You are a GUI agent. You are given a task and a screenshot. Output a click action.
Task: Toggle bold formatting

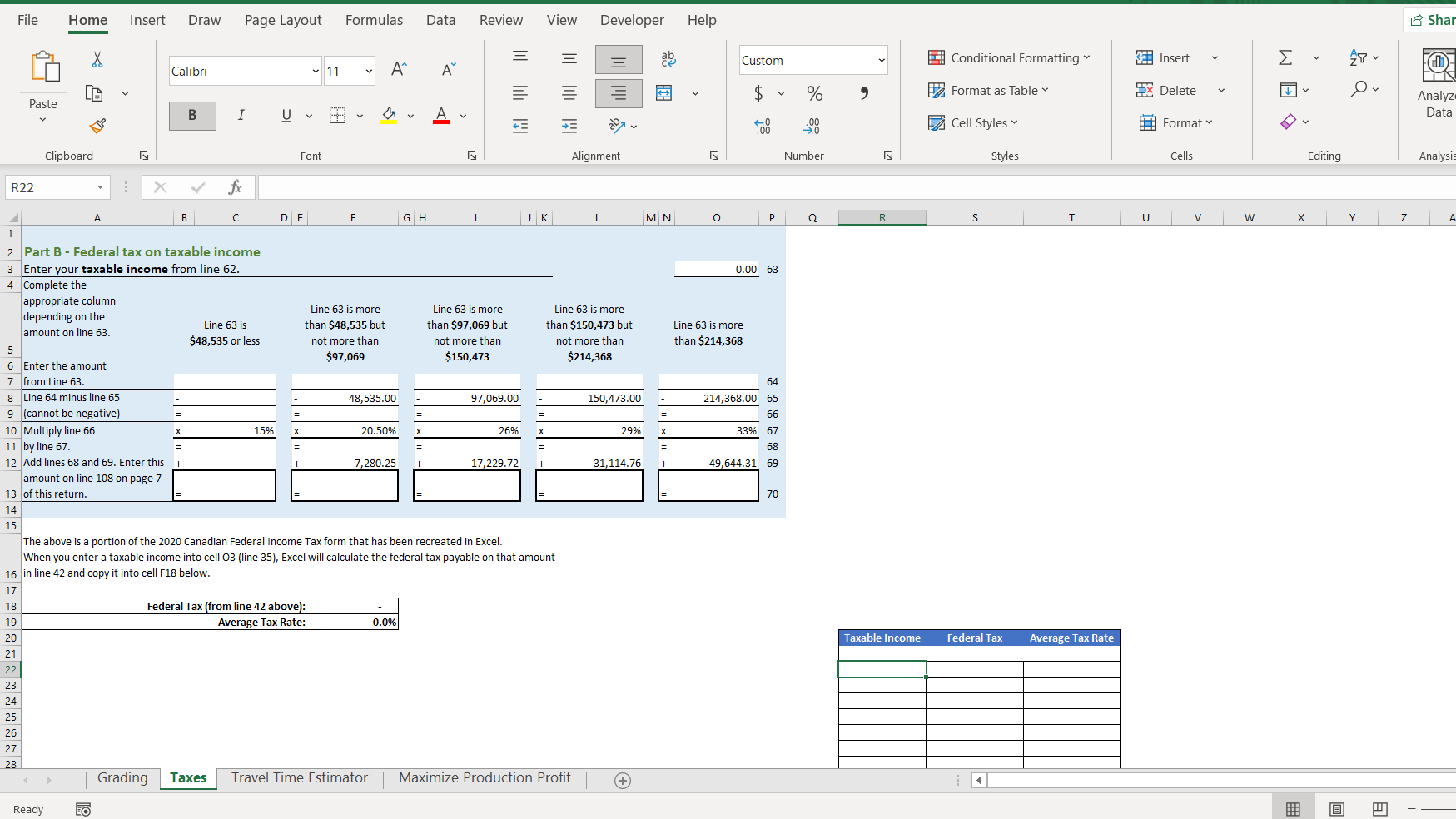click(192, 116)
